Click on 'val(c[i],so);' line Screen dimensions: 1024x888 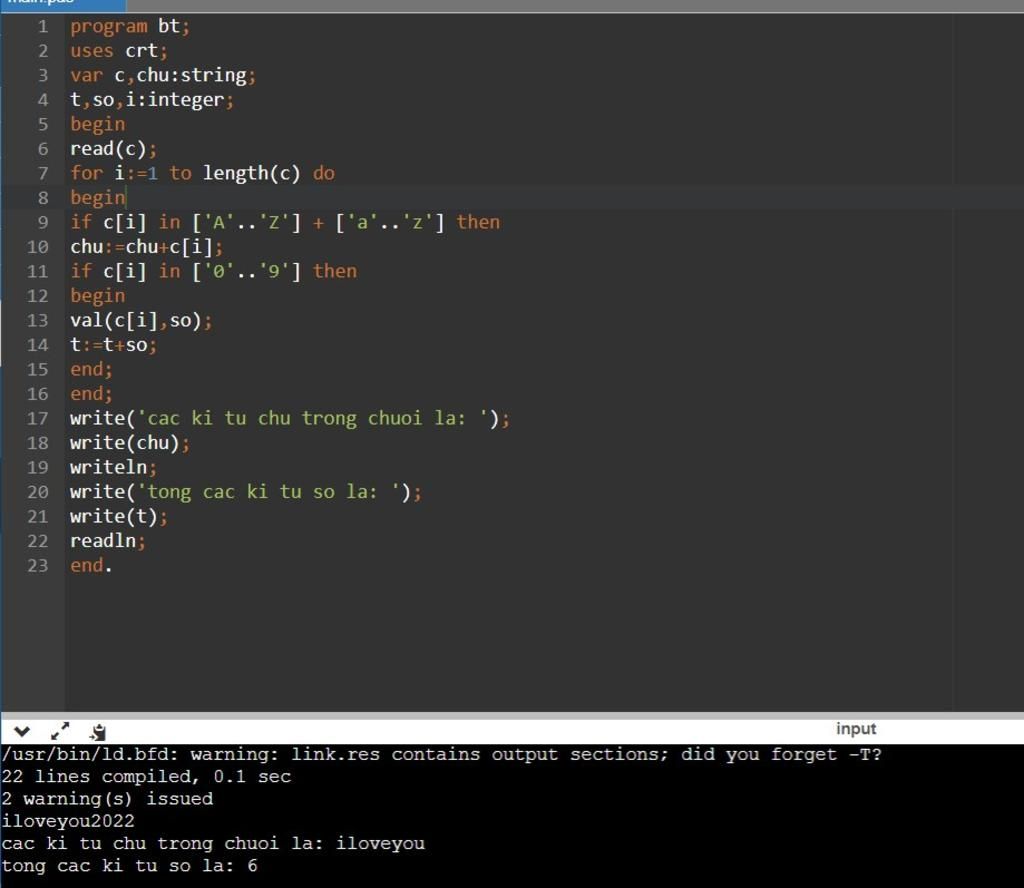click(140, 321)
